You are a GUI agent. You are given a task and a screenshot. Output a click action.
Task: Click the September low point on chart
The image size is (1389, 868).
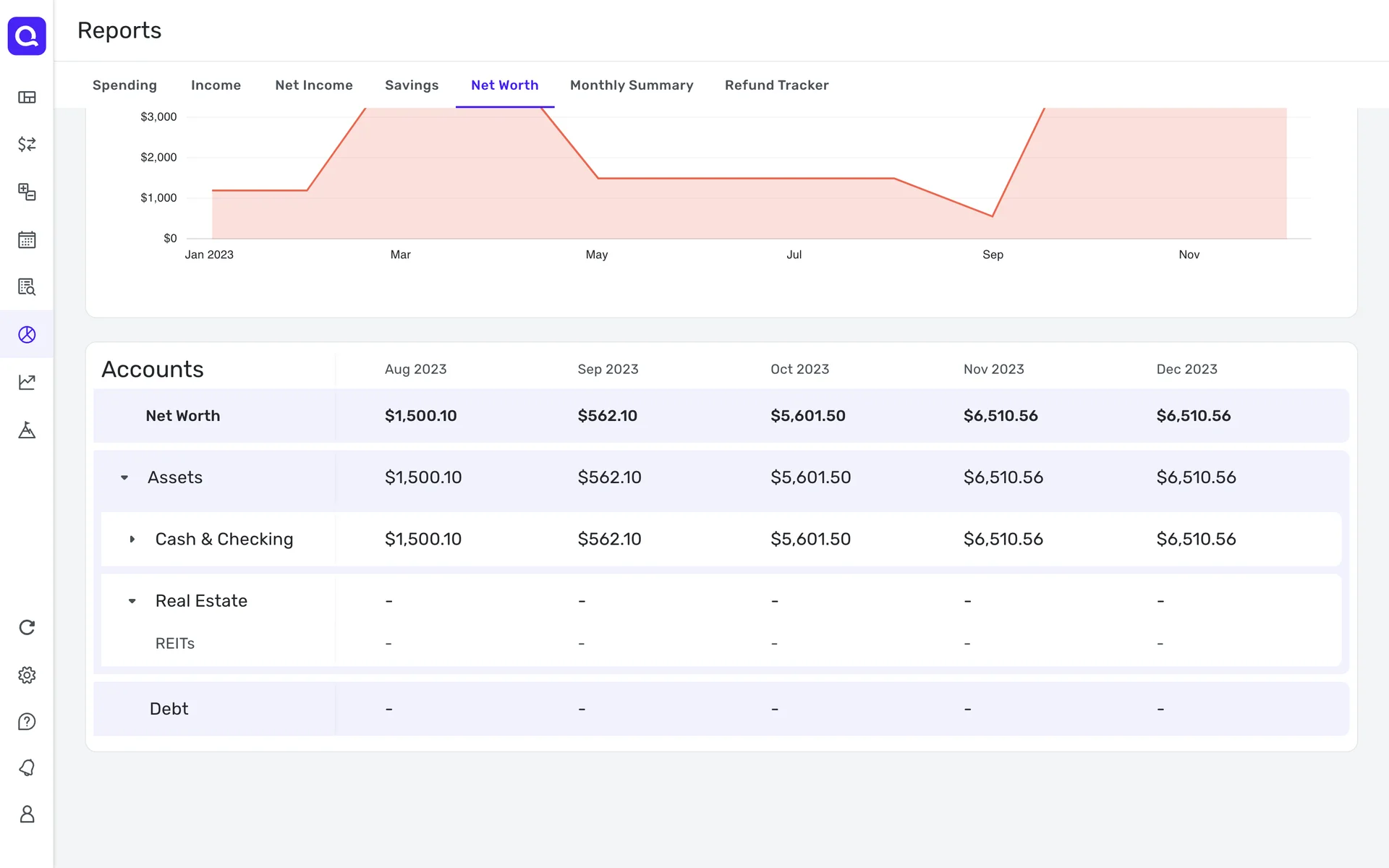[x=992, y=216]
